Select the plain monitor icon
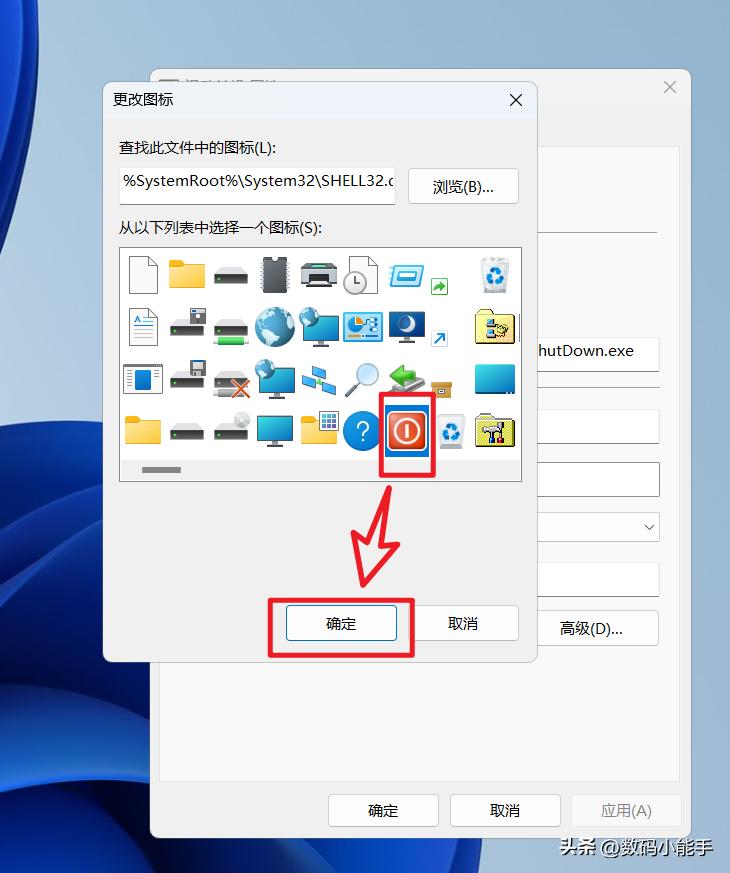 pyautogui.click(x=275, y=430)
